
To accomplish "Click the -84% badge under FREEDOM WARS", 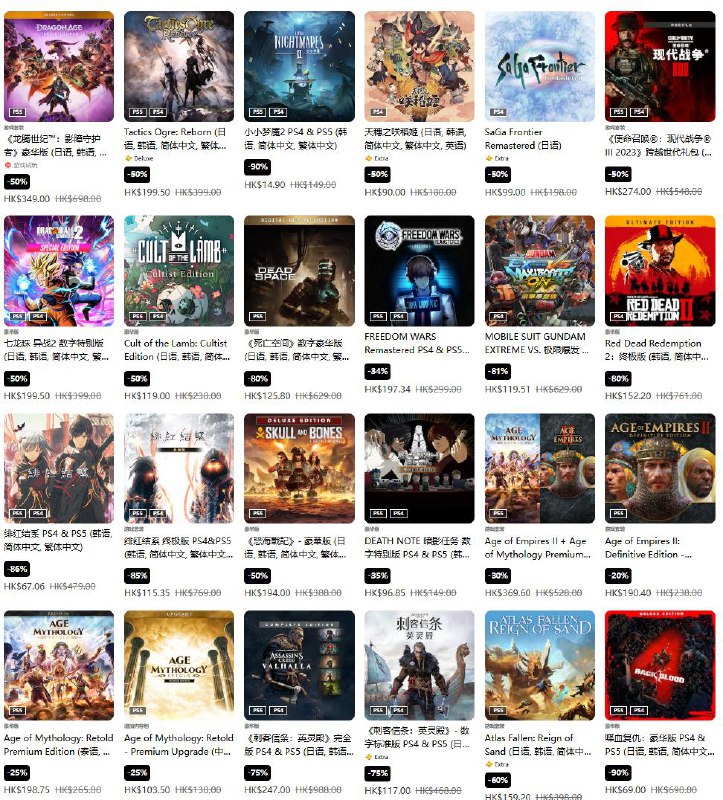I will (x=378, y=371).
